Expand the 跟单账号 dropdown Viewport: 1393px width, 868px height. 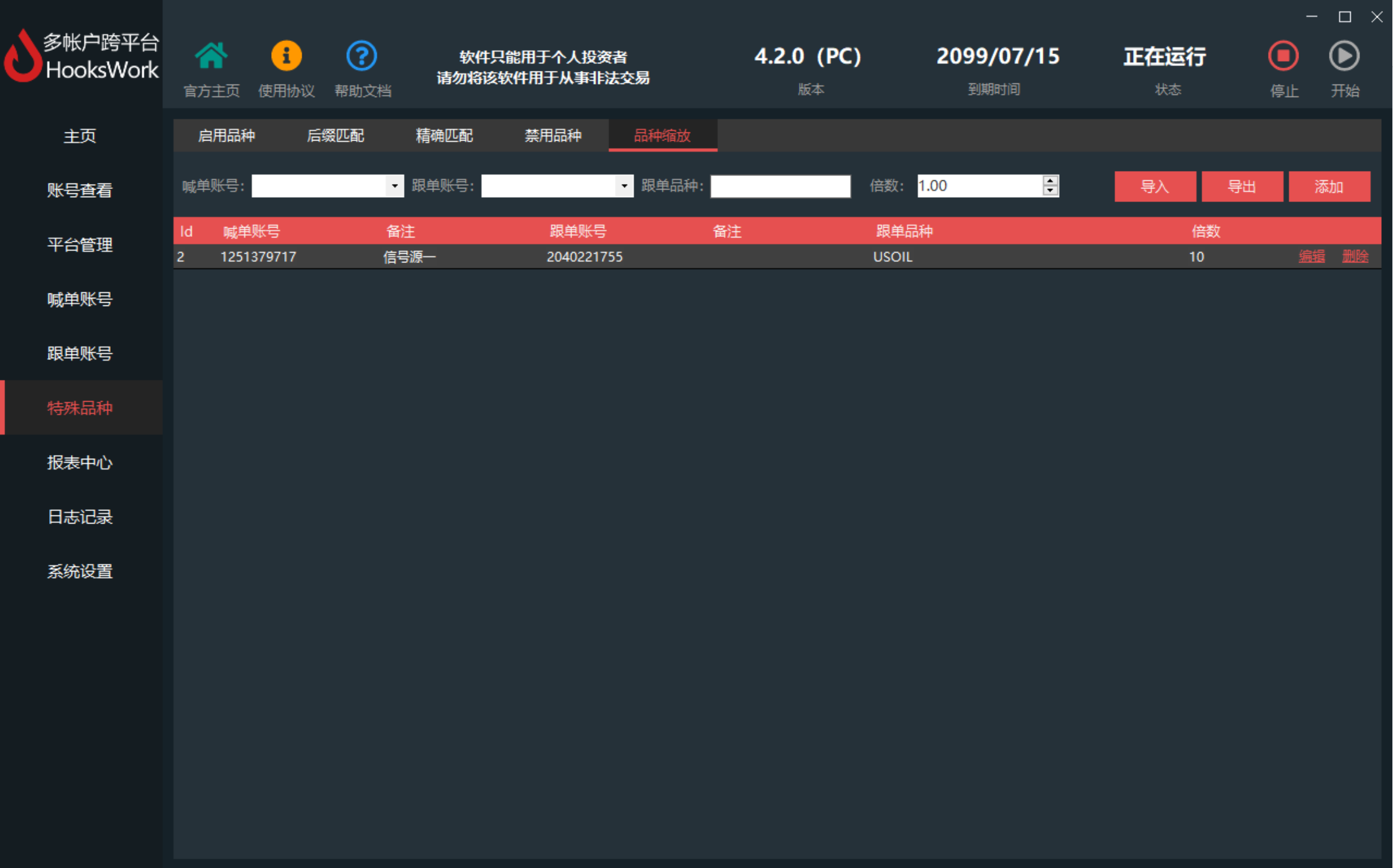pos(624,186)
